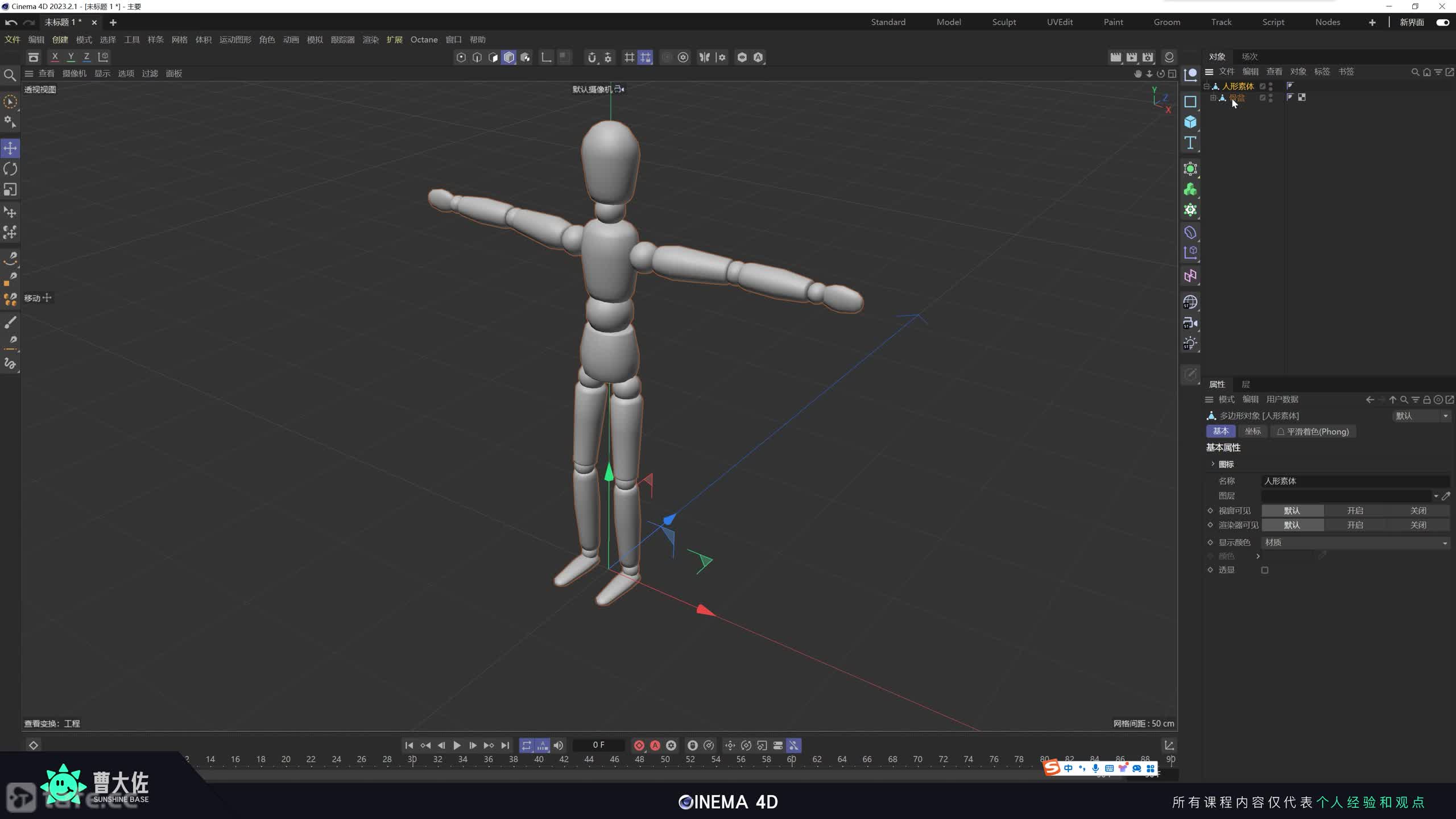Expand the 图标 section
This screenshot has width=1456, height=819.
coord(1213,464)
